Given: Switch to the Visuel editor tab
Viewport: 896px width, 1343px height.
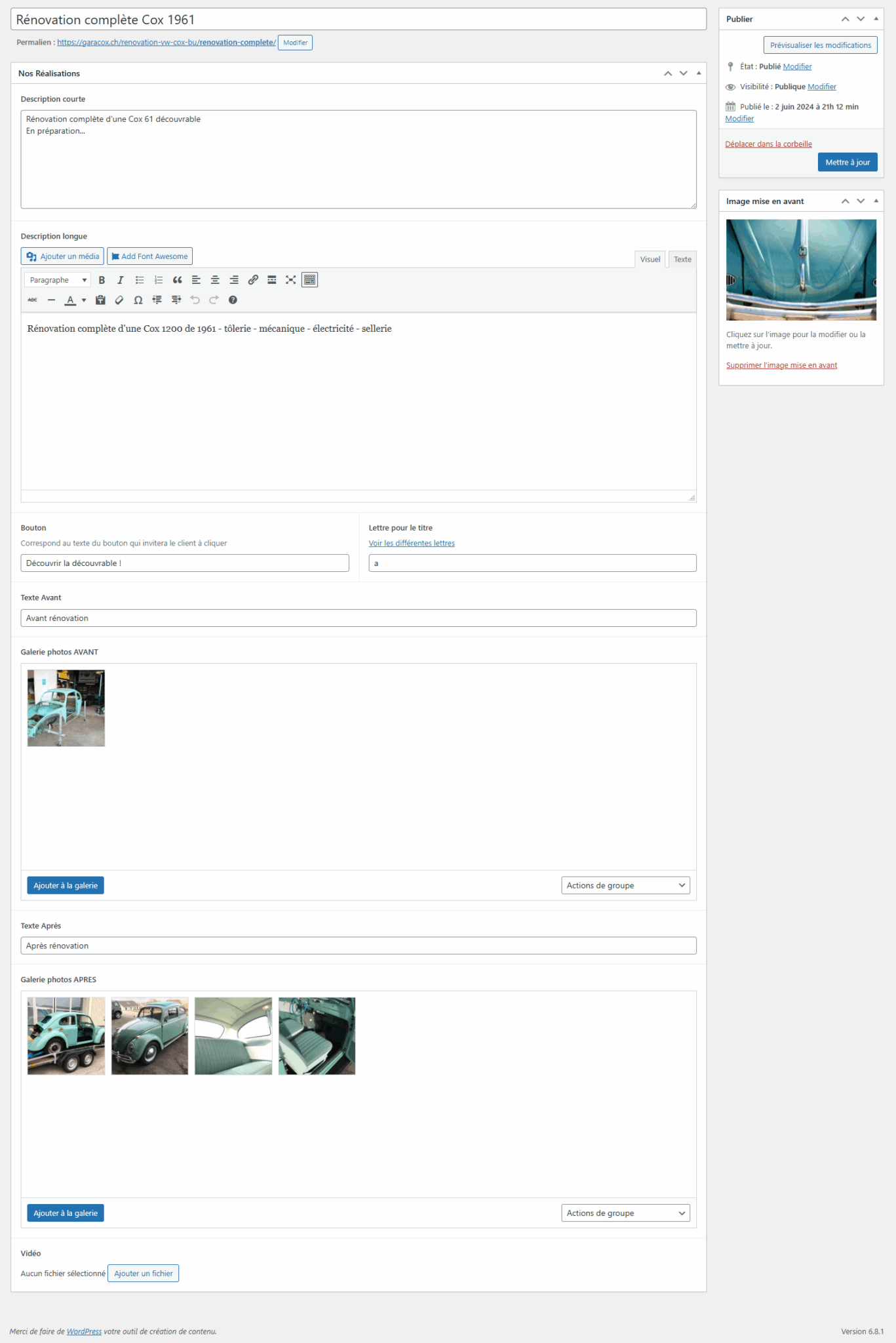Looking at the screenshot, I should 650,259.
